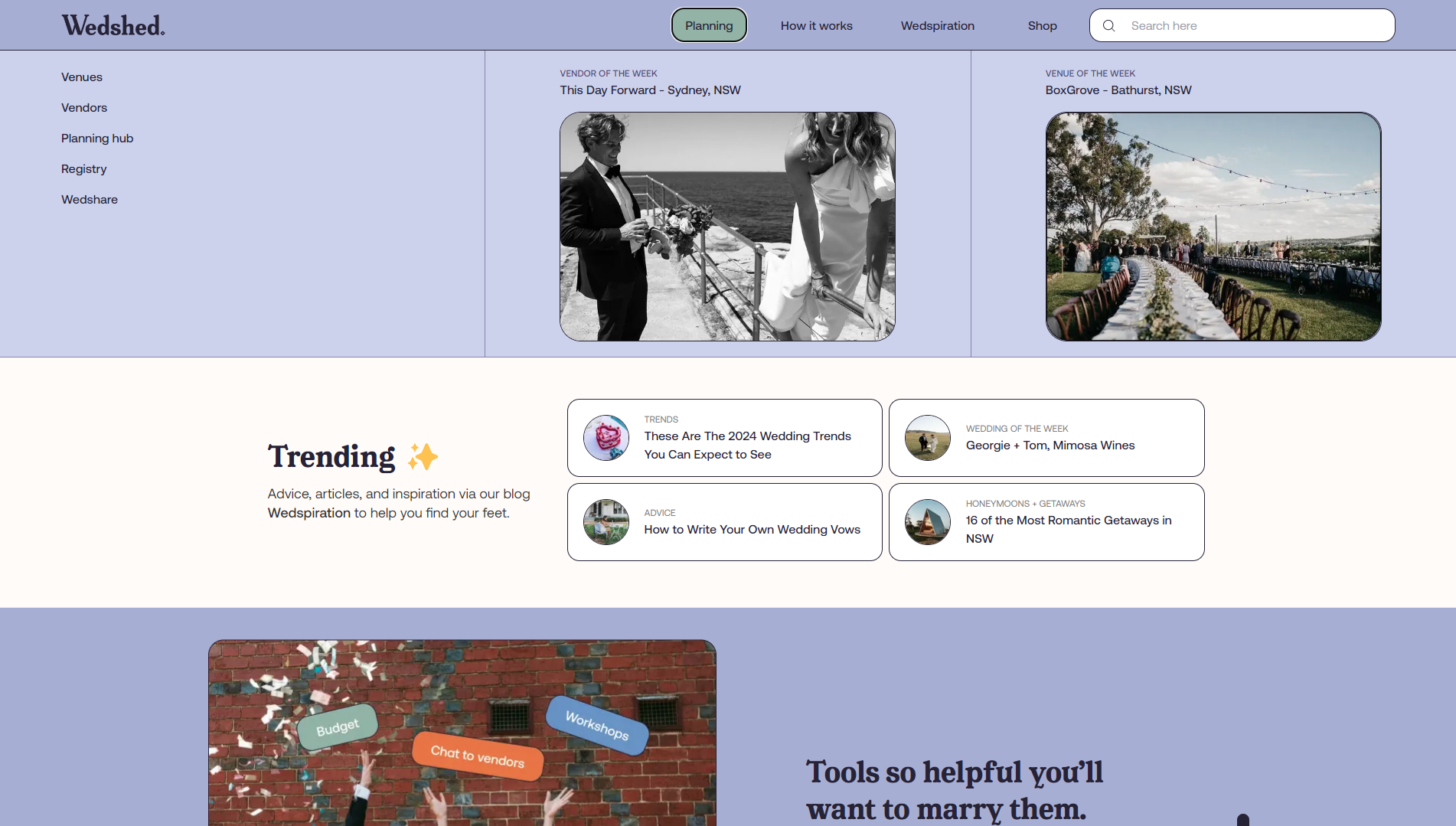The width and height of the screenshot is (1456, 826).
Task: Click the Wedshed logo
Action: click(113, 25)
